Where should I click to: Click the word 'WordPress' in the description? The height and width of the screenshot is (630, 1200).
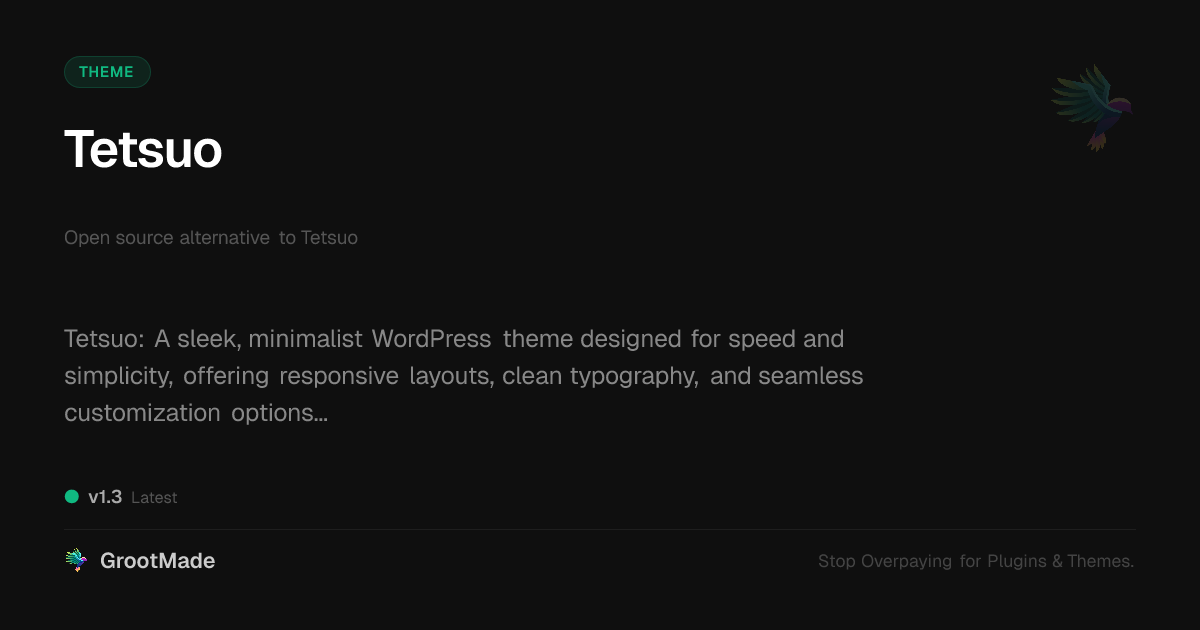click(x=431, y=339)
